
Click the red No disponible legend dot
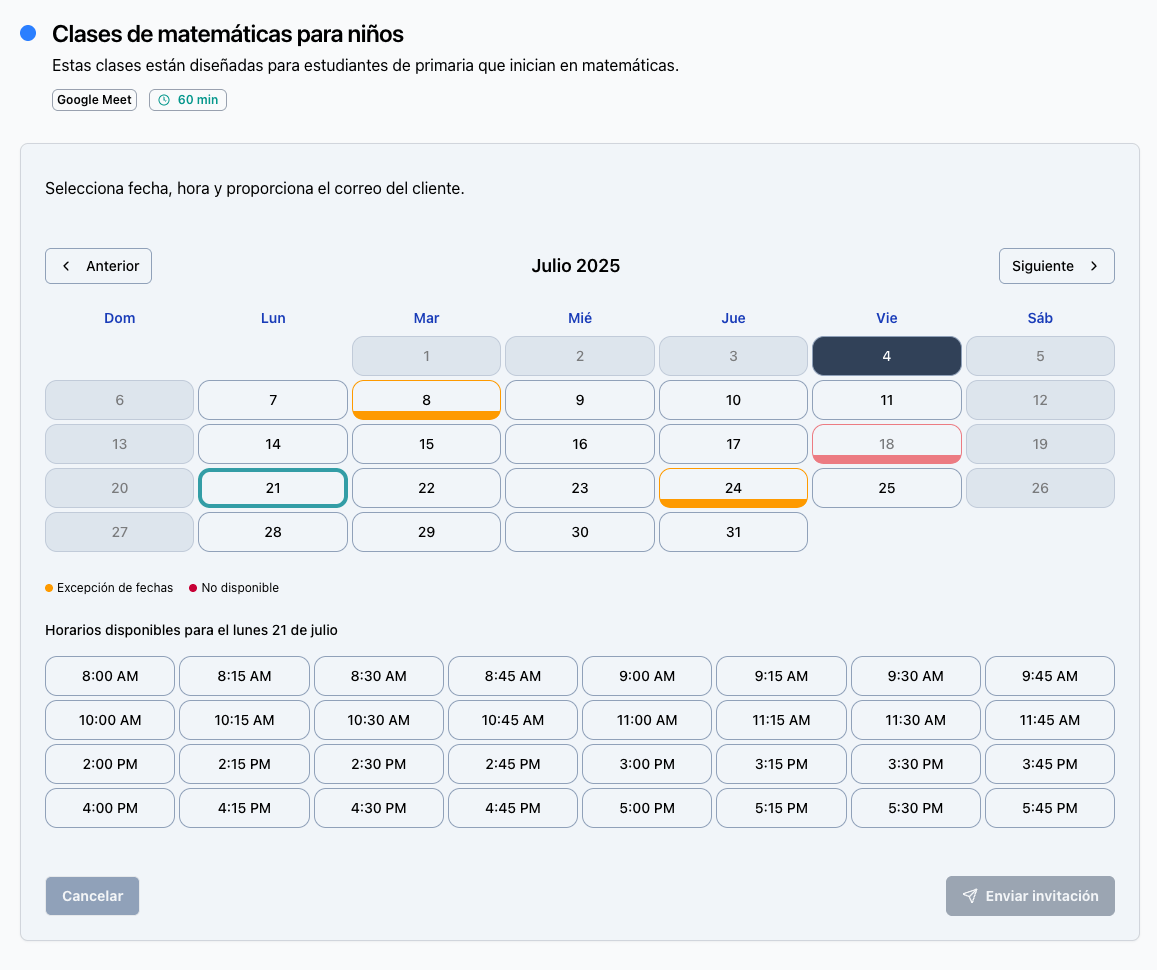[x=193, y=588]
